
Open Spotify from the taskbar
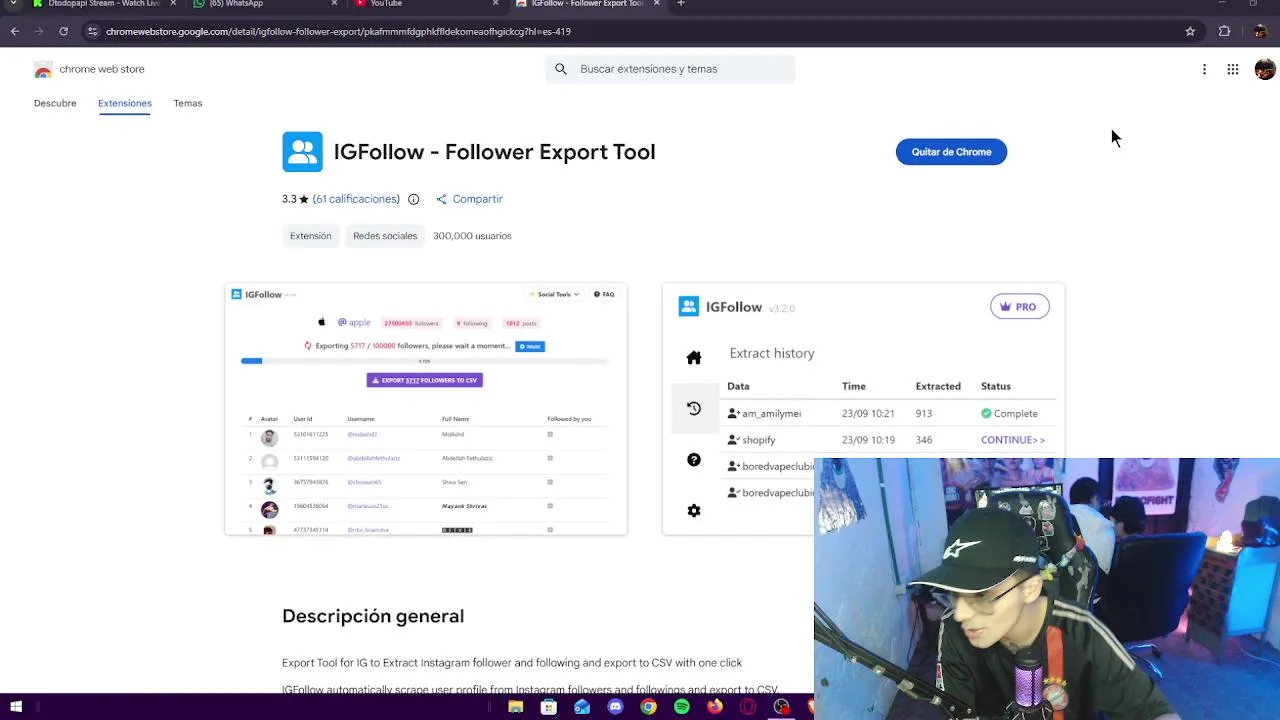coord(682,707)
